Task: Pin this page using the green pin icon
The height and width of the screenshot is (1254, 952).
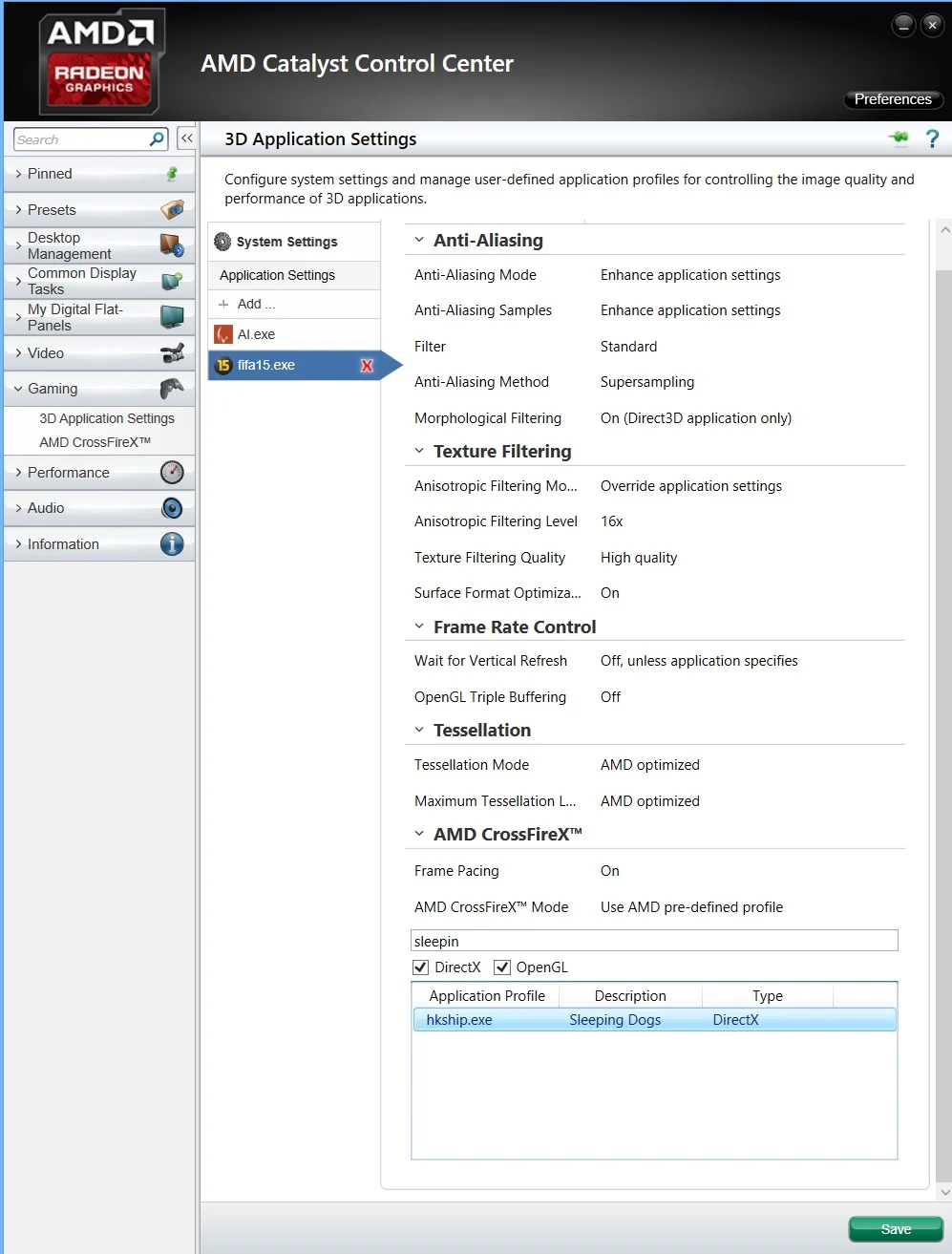Action: coord(899,138)
